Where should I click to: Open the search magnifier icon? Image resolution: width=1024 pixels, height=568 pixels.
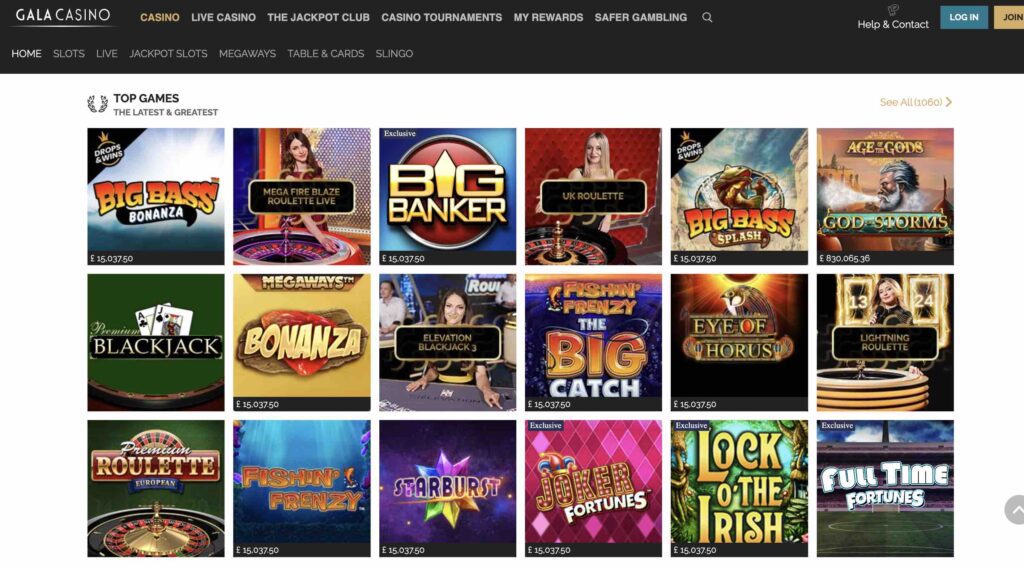[x=707, y=18]
